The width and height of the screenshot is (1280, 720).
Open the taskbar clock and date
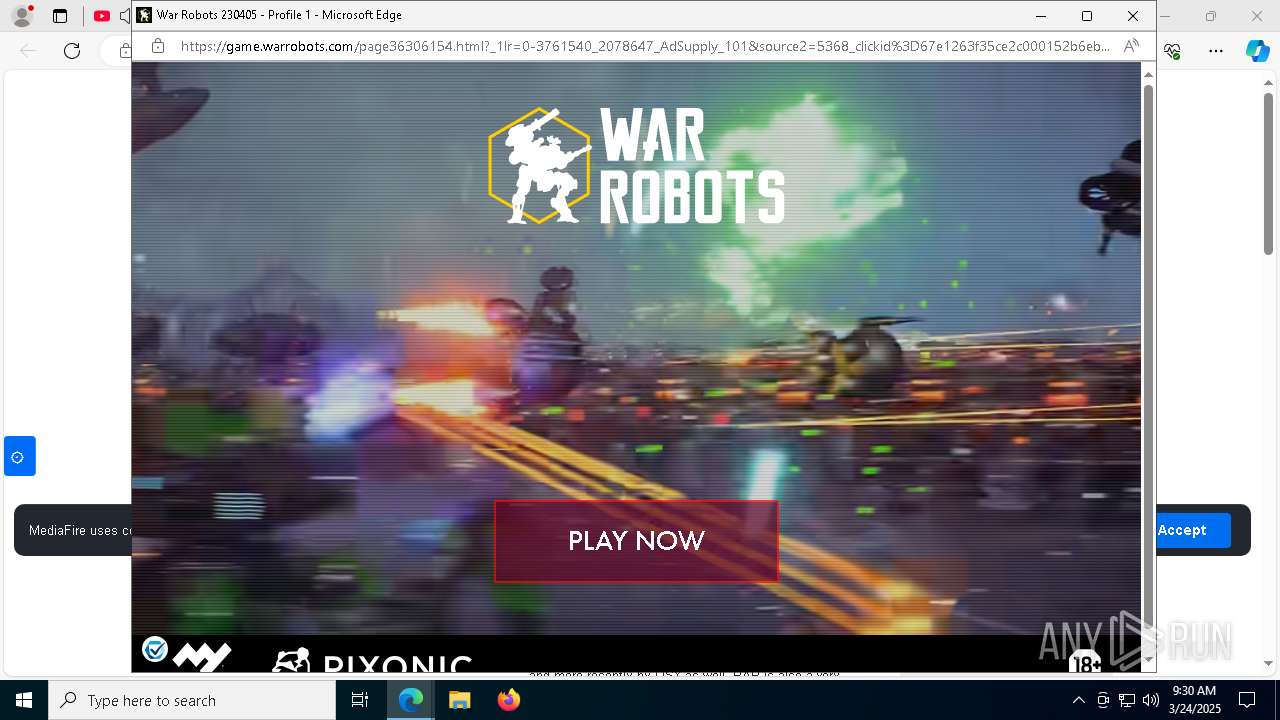[1193, 700]
